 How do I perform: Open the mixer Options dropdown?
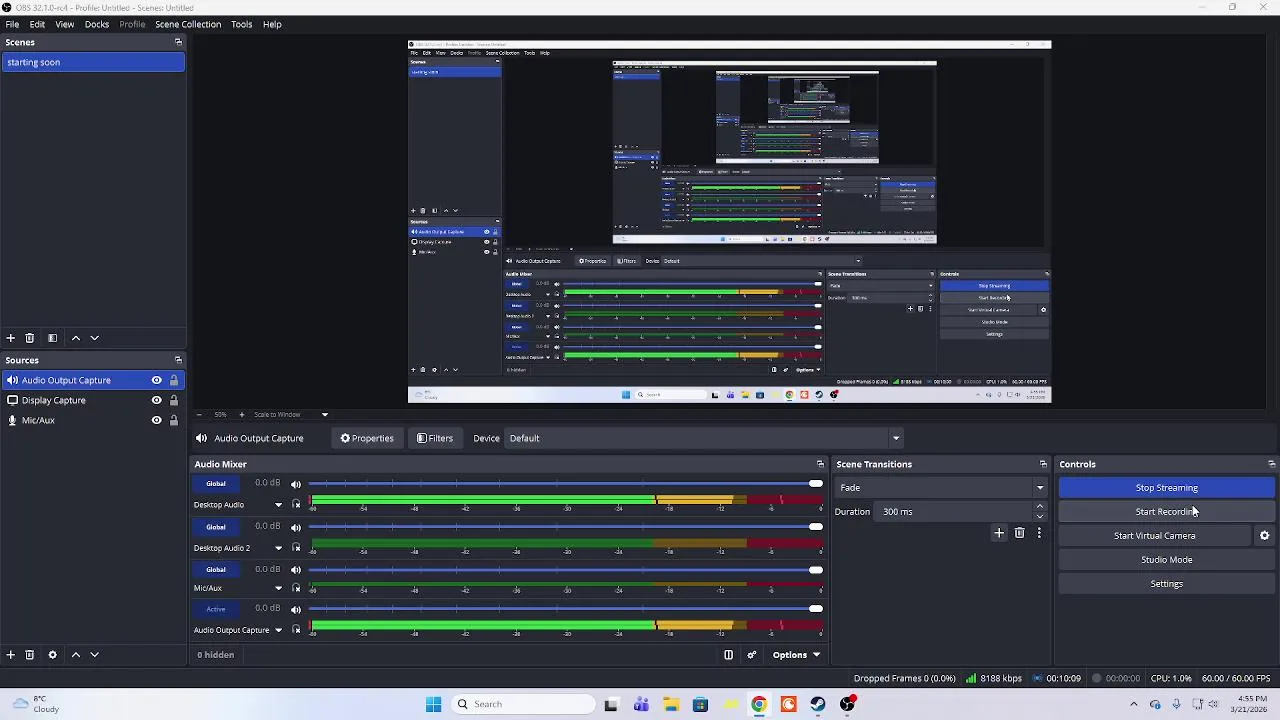click(x=796, y=655)
